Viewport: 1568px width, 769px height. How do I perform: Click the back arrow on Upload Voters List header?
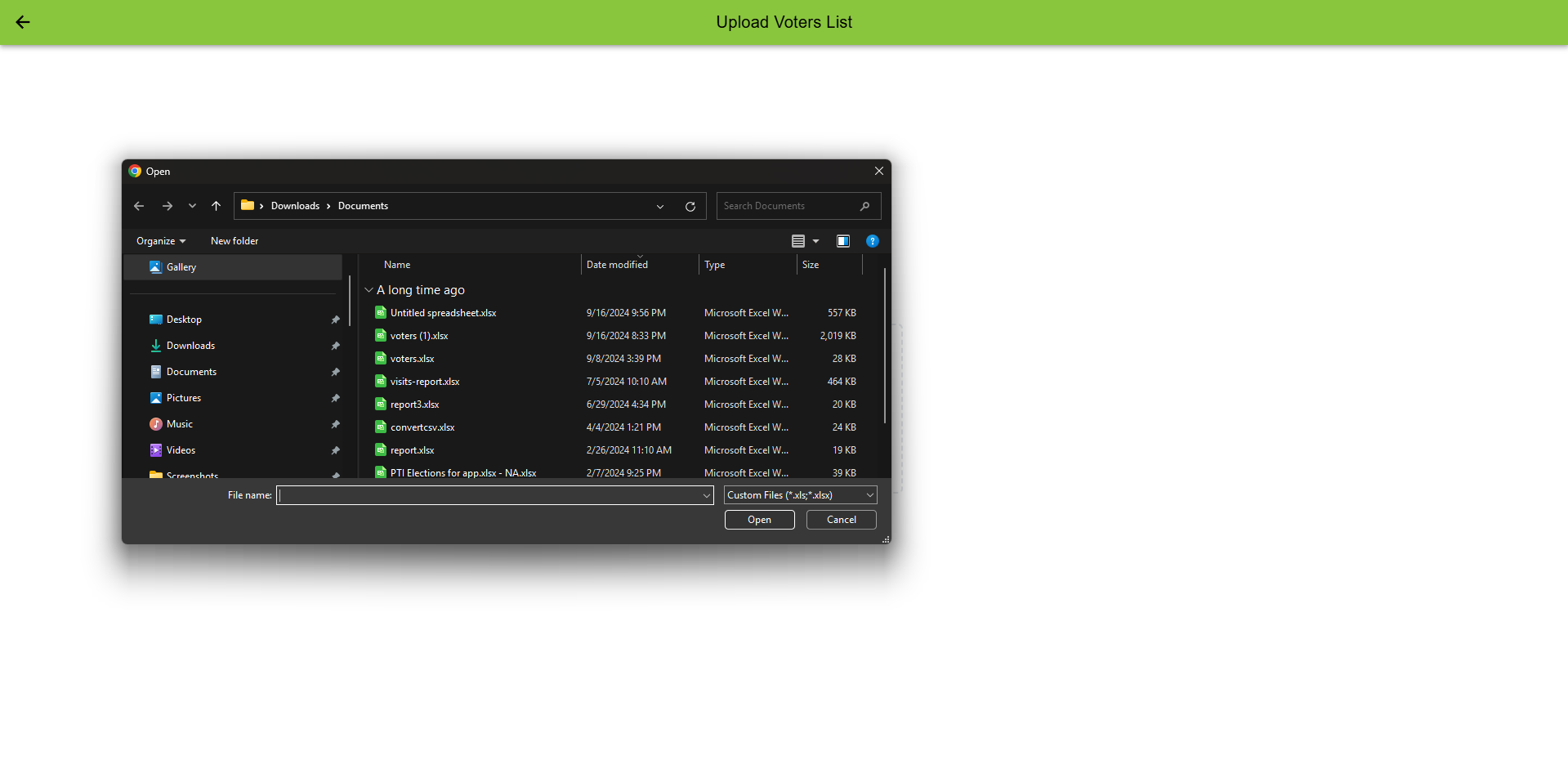pos(22,22)
